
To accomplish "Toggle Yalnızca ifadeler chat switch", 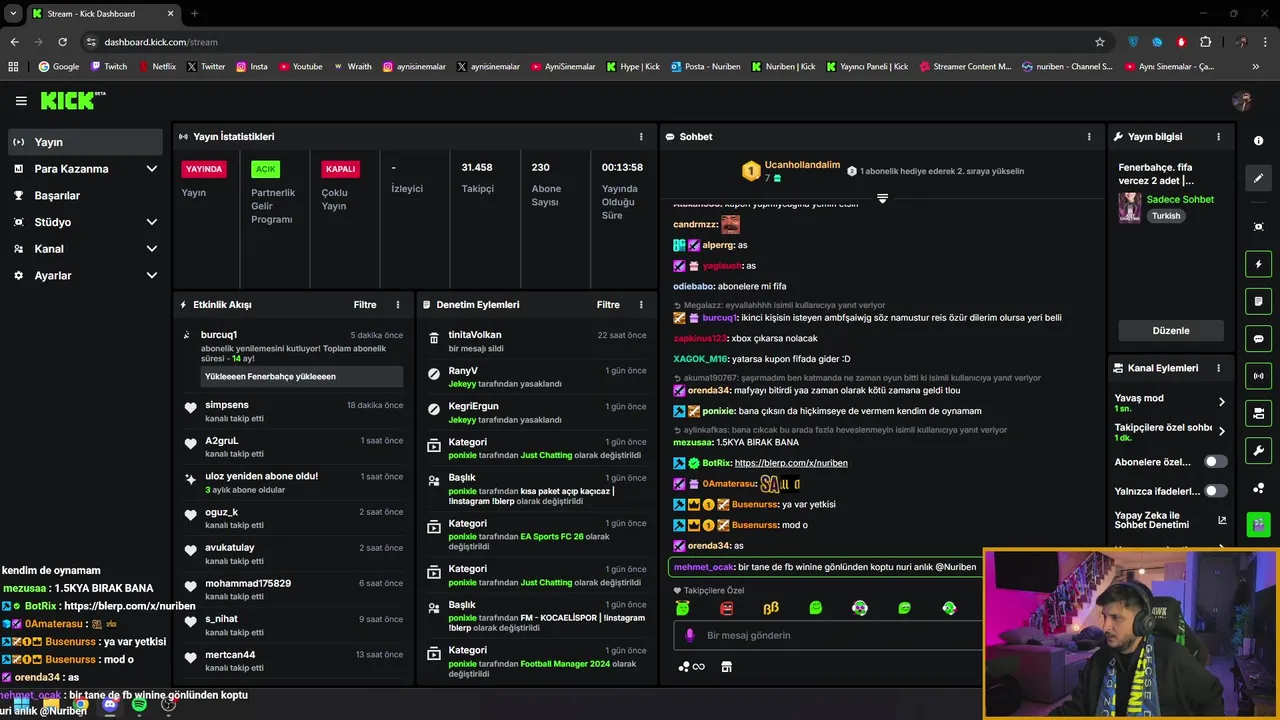I will [1215, 491].
